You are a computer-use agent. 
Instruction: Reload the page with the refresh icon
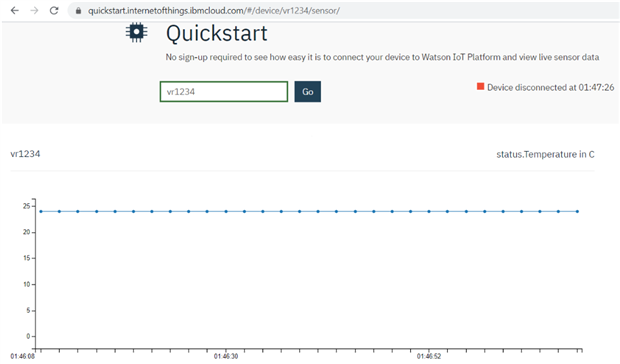(54, 11)
